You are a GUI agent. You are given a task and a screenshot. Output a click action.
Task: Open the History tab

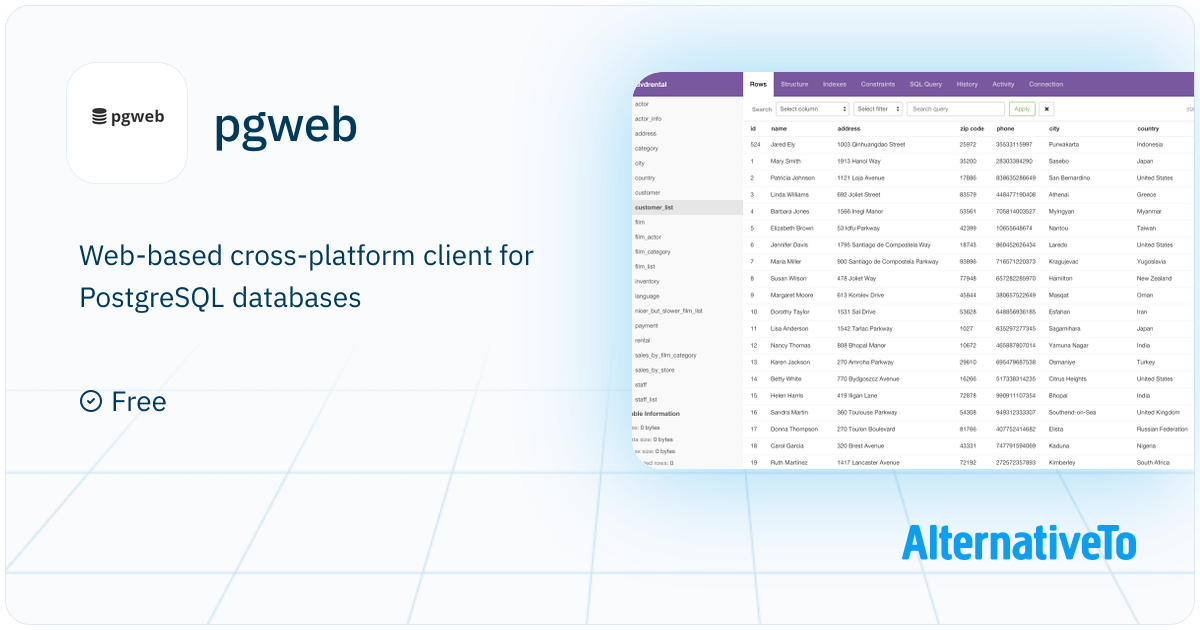pos(967,84)
